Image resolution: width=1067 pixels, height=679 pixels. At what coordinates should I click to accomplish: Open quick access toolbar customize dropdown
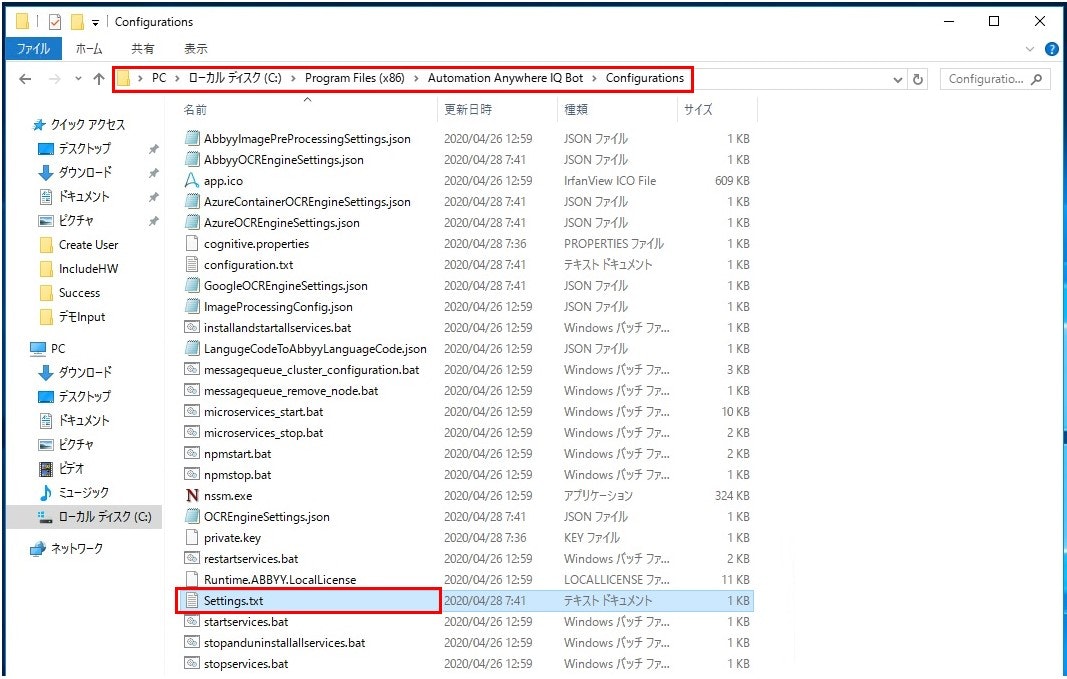point(95,22)
